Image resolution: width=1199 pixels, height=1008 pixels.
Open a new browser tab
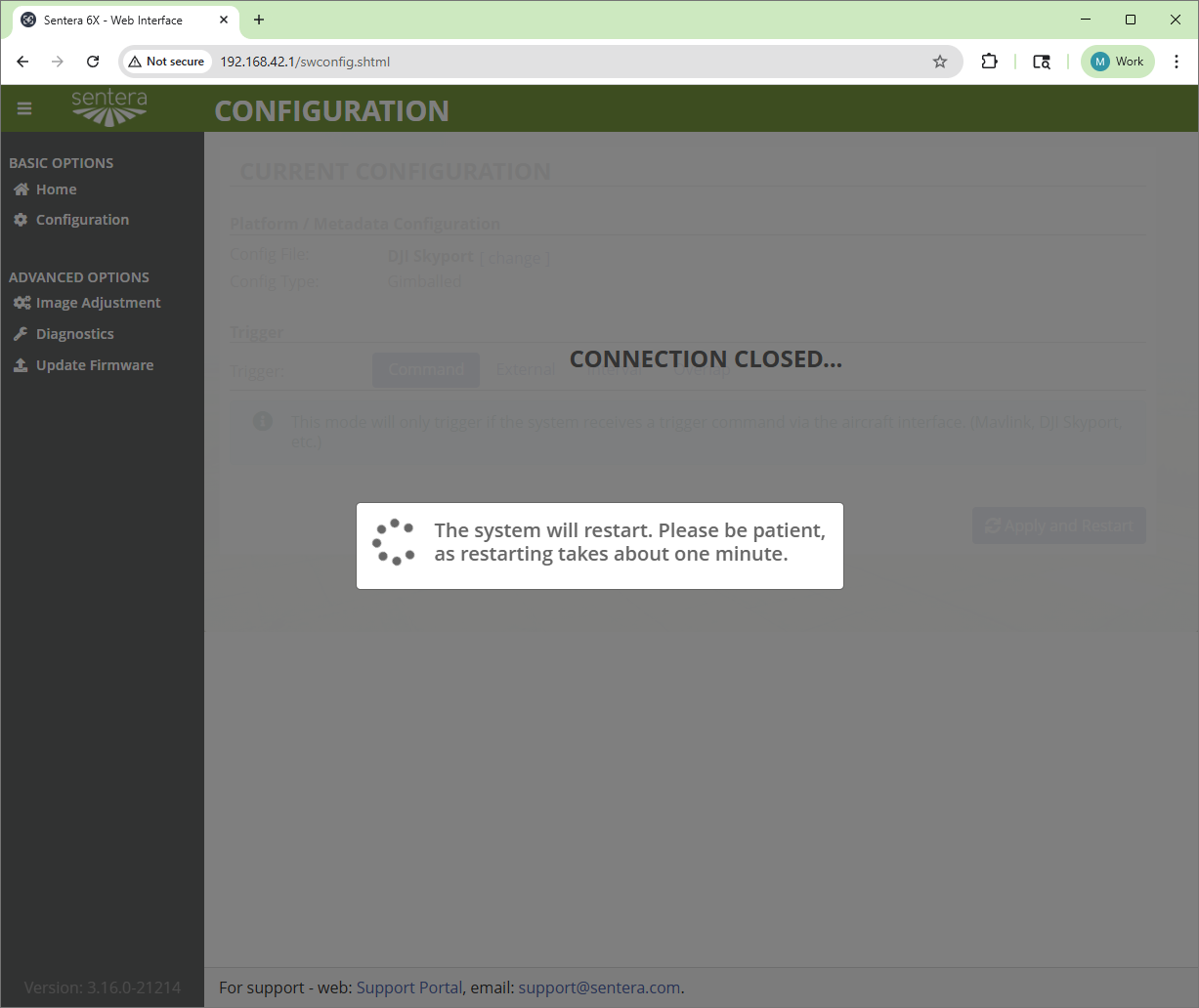click(x=259, y=20)
